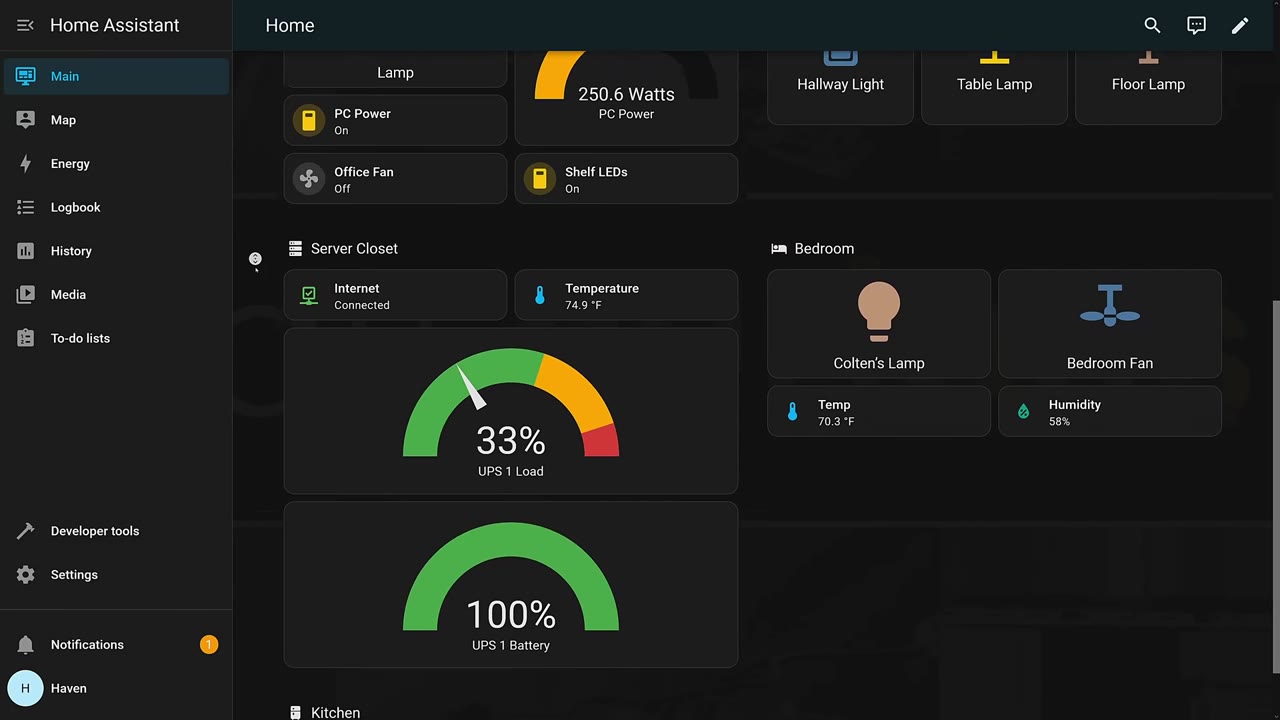Toggle the Office Fan tile

point(395,179)
